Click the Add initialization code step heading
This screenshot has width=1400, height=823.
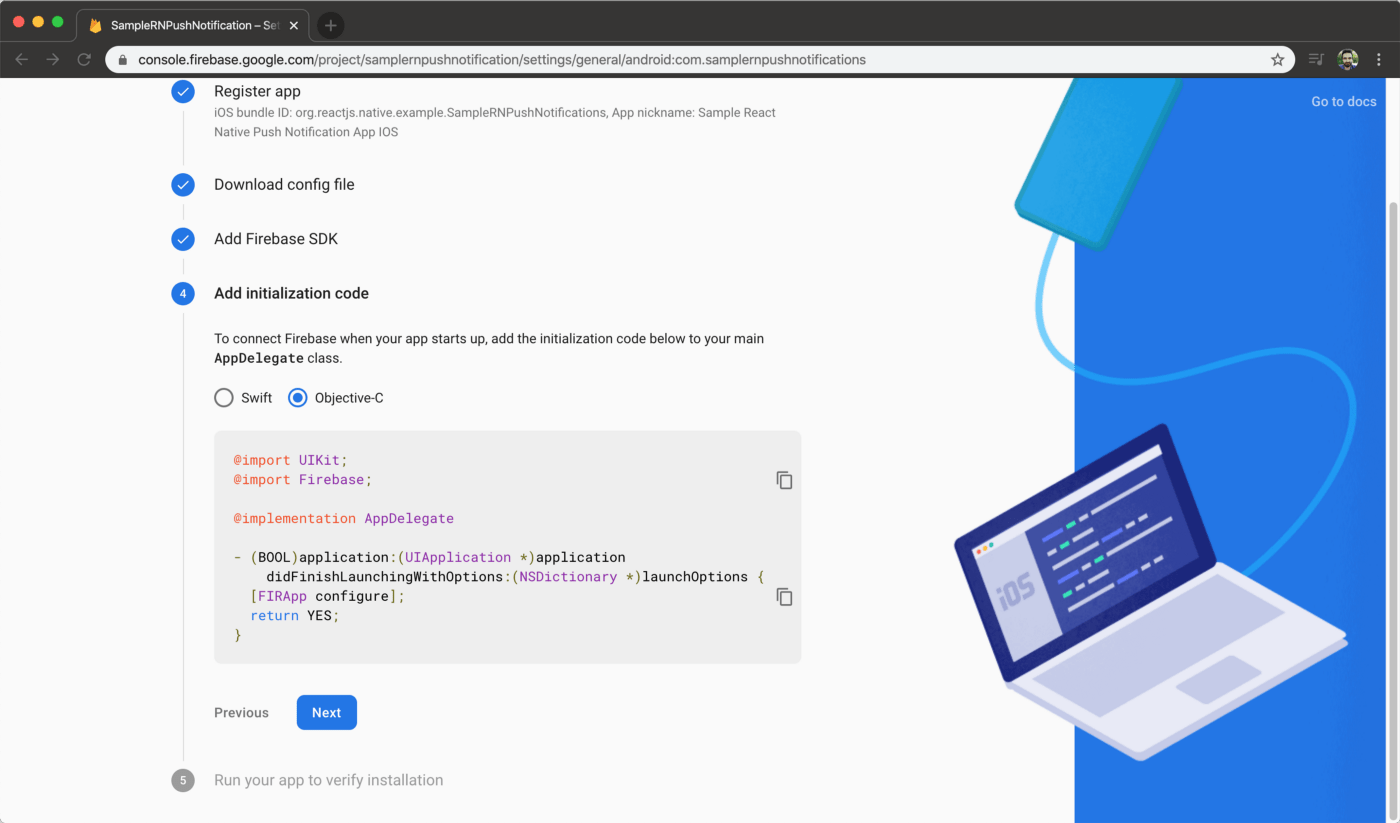coord(291,293)
